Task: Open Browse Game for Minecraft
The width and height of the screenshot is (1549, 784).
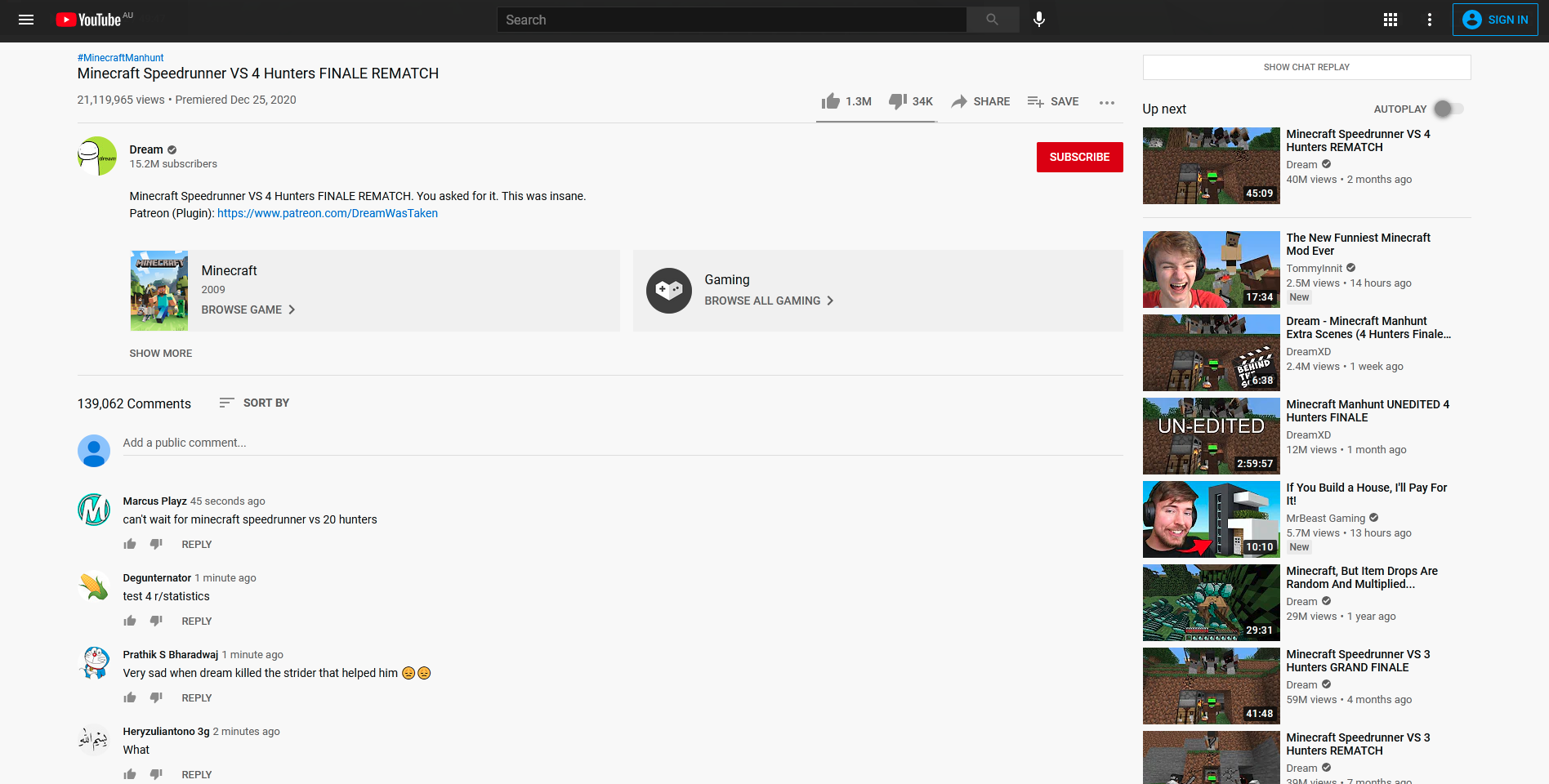Action: pyautogui.click(x=248, y=310)
